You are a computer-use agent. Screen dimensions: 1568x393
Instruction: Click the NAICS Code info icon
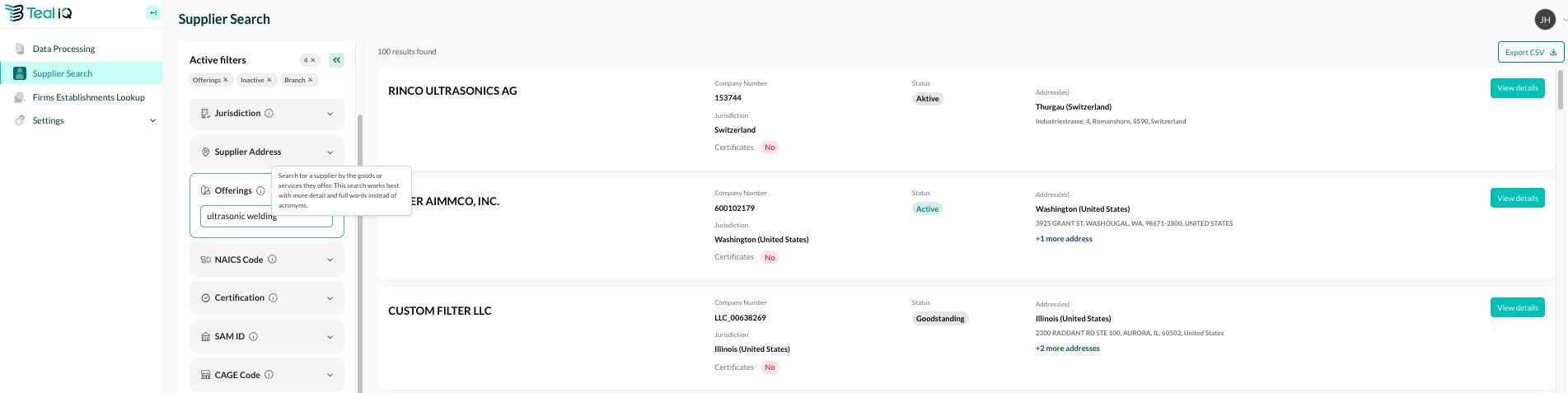tap(273, 260)
